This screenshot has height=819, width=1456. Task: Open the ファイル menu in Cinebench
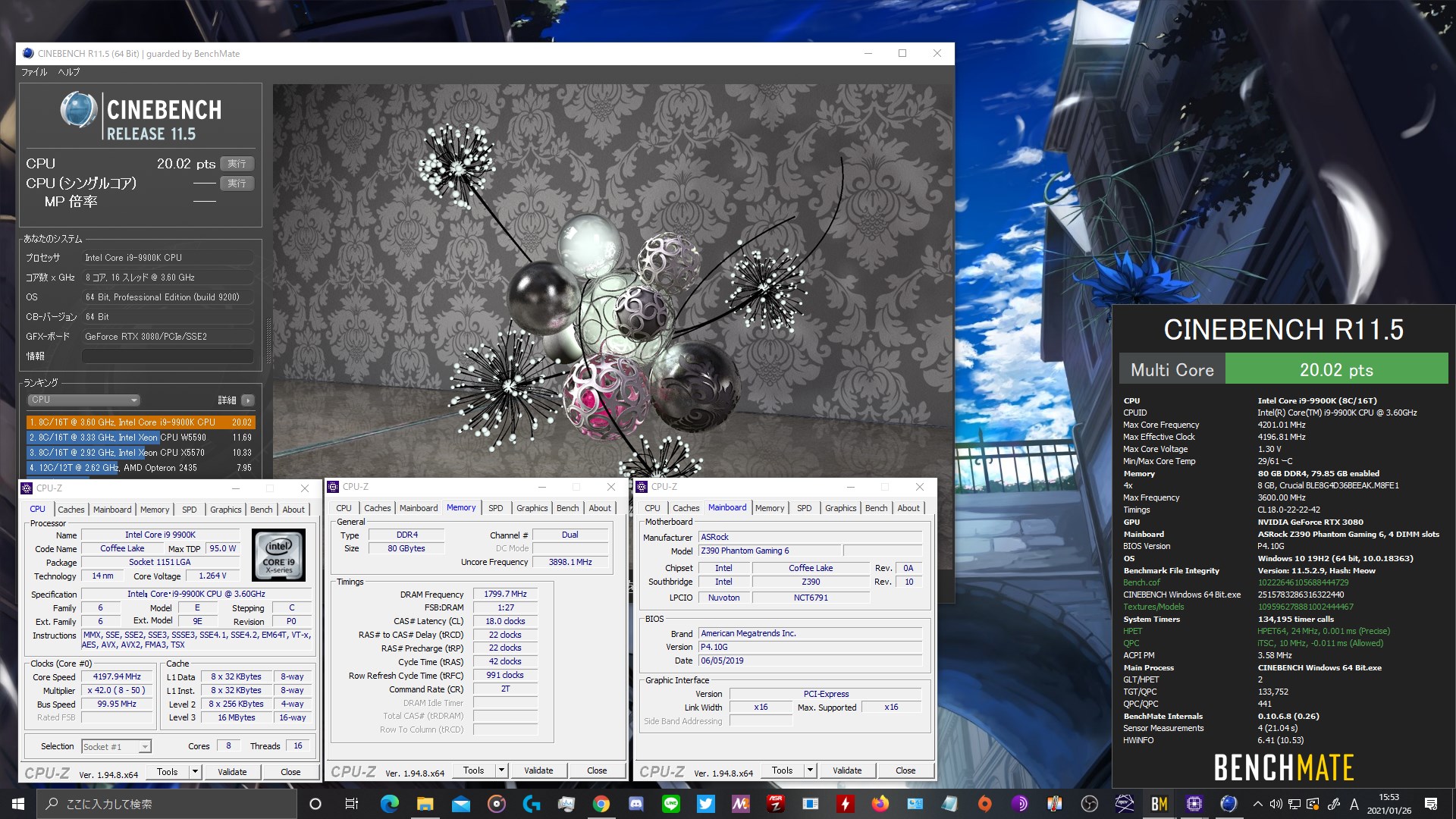(34, 72)
